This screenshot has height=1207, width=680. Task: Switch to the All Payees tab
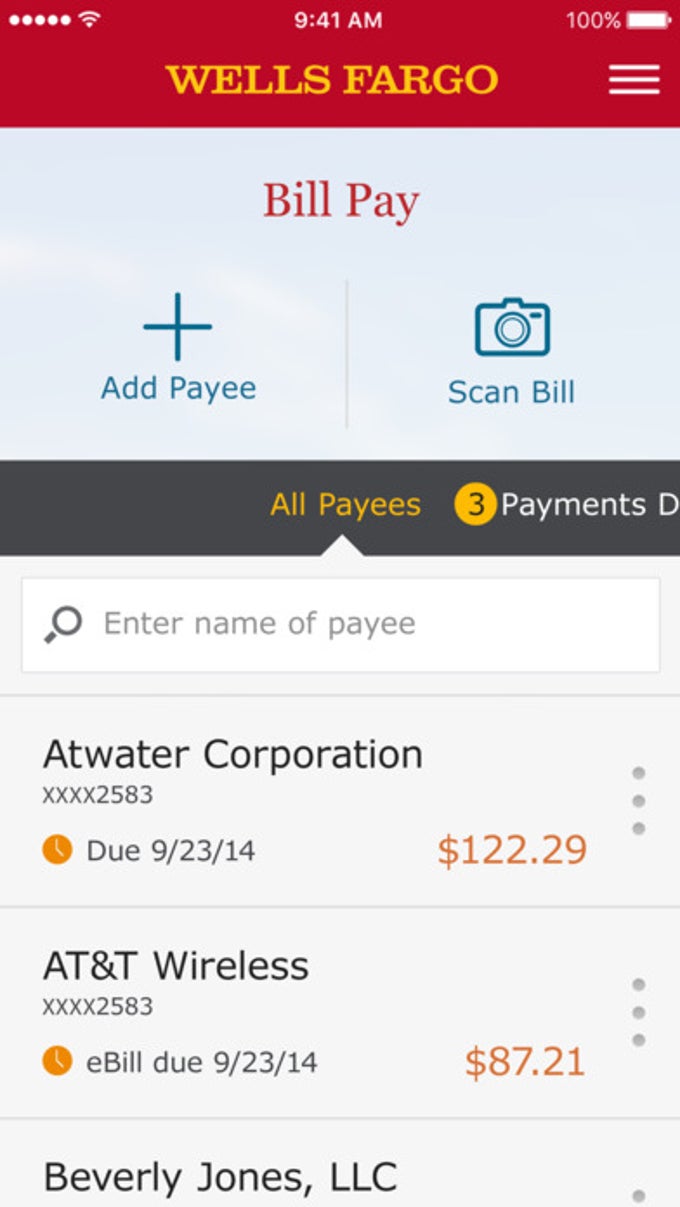(x=345, y=505)
